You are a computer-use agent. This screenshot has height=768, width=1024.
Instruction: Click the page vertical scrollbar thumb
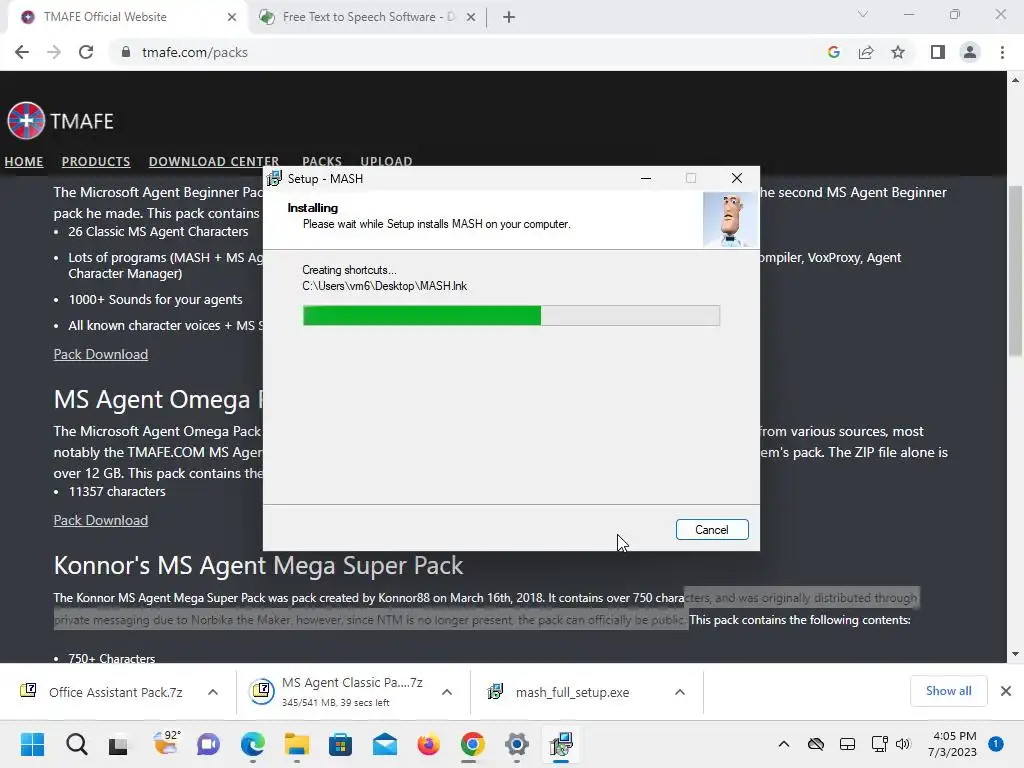[1015, 271]
